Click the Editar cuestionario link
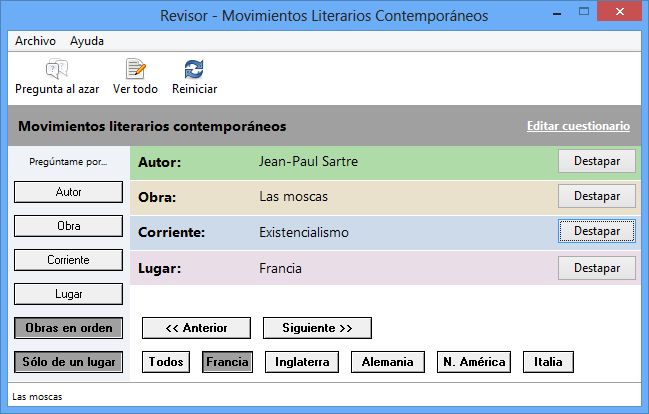 pos(578,127)
